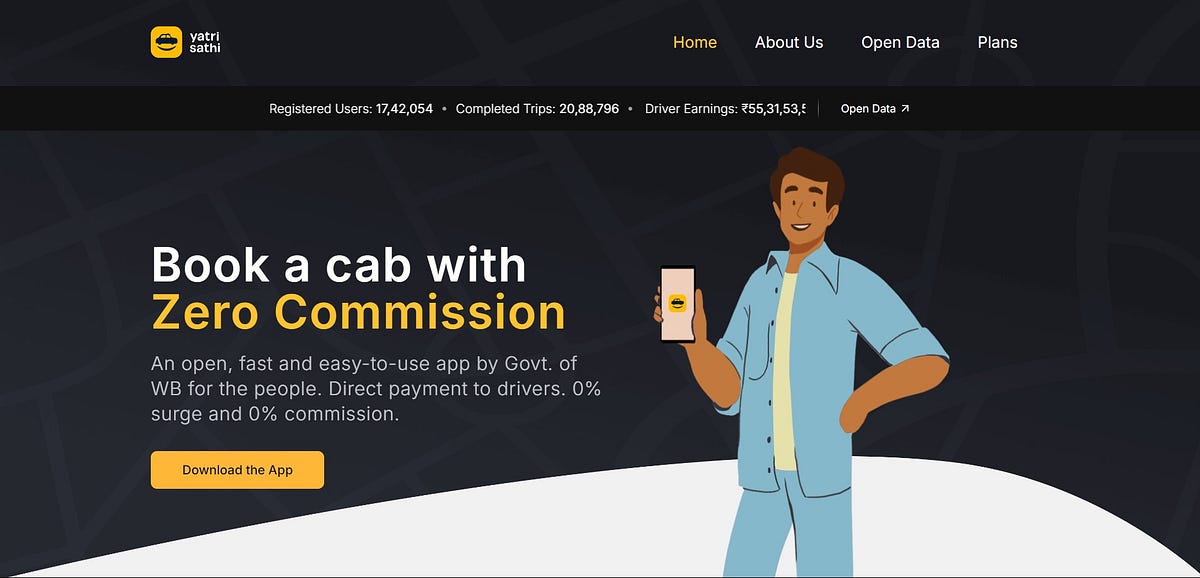
Task: Click the Driver Earnings figure in ticker
Action: pos(725,108)
